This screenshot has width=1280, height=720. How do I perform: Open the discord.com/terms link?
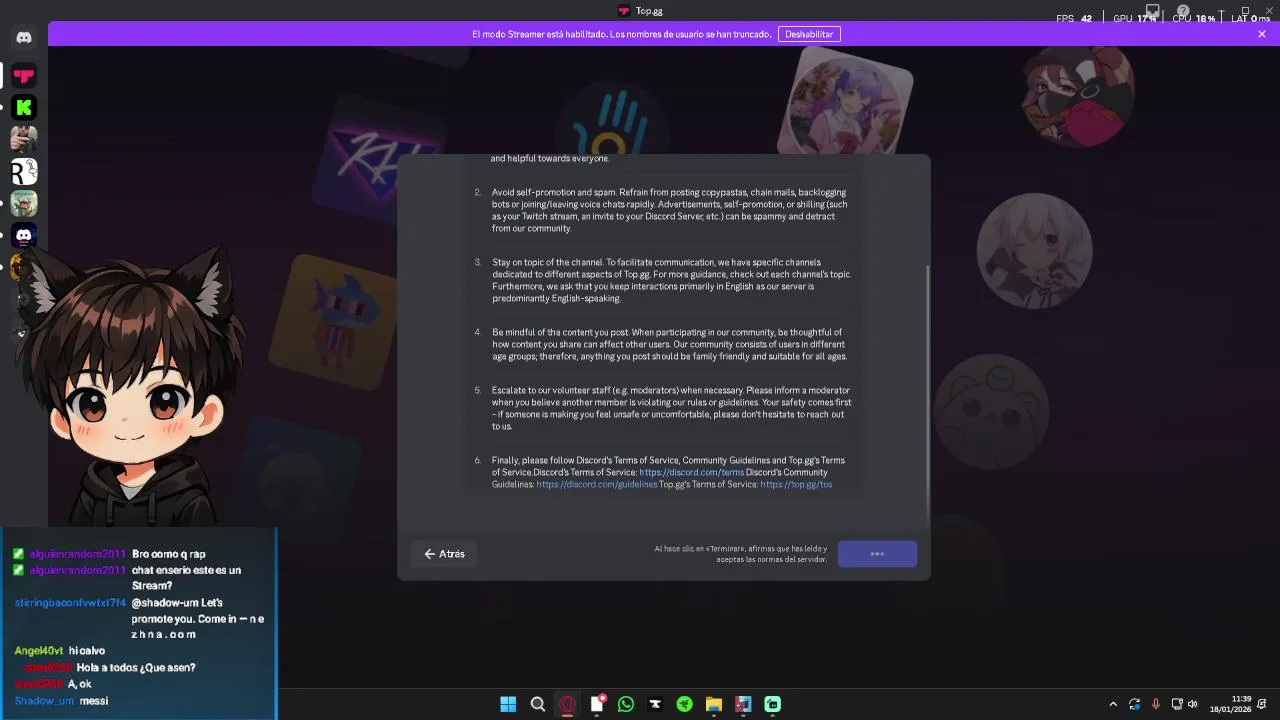pos(691,472)
